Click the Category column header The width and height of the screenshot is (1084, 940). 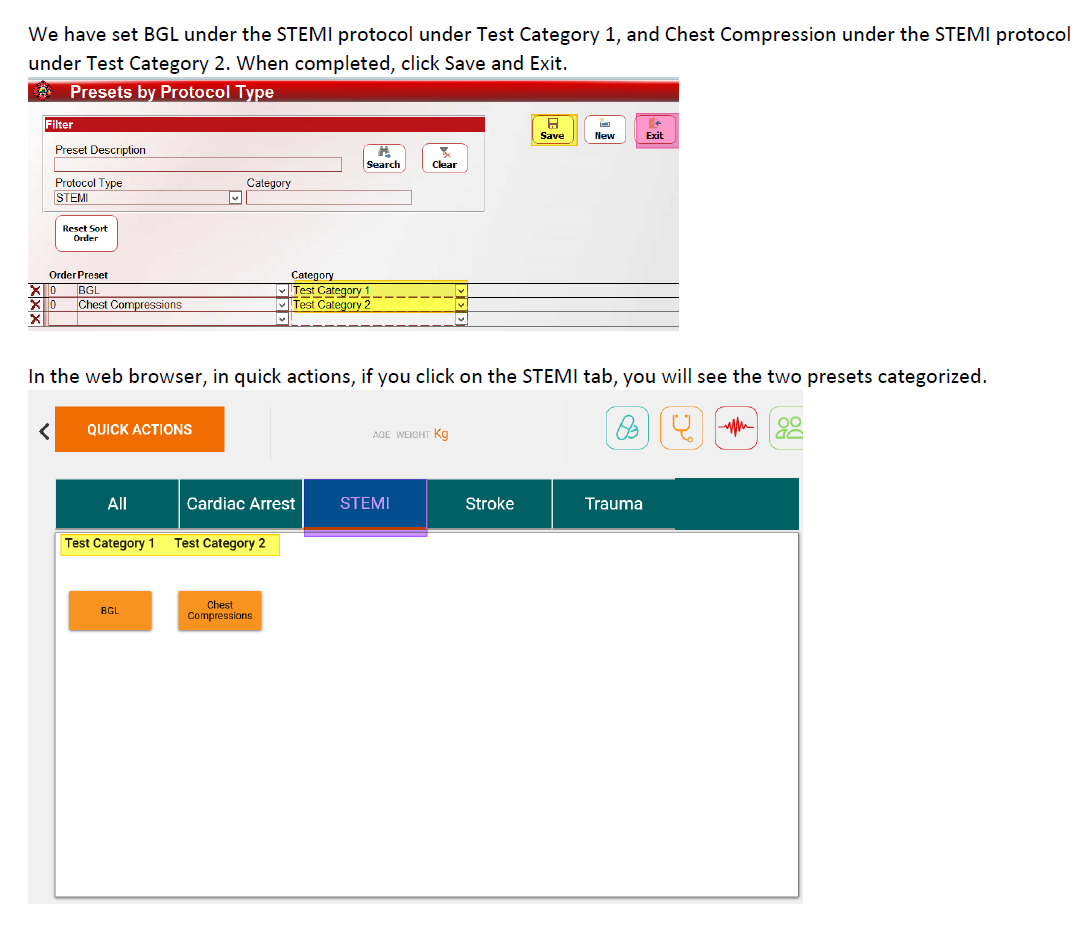[x=312, y=275]
